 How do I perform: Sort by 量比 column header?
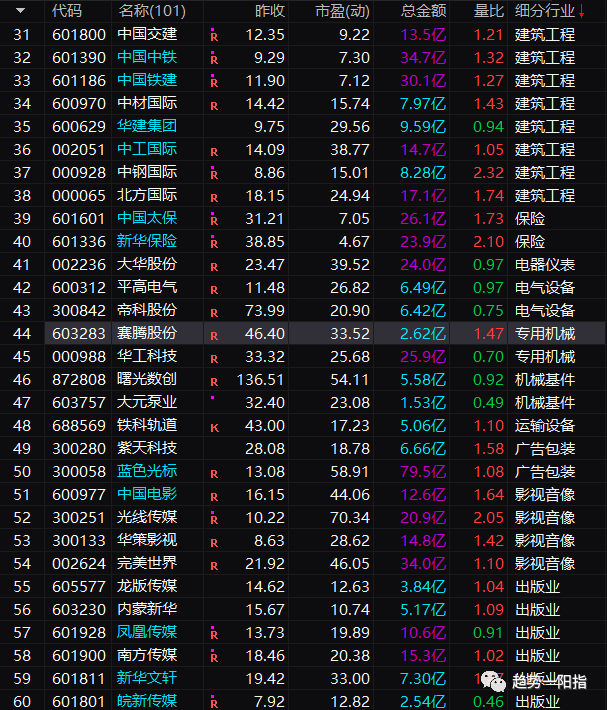[488, 11]
